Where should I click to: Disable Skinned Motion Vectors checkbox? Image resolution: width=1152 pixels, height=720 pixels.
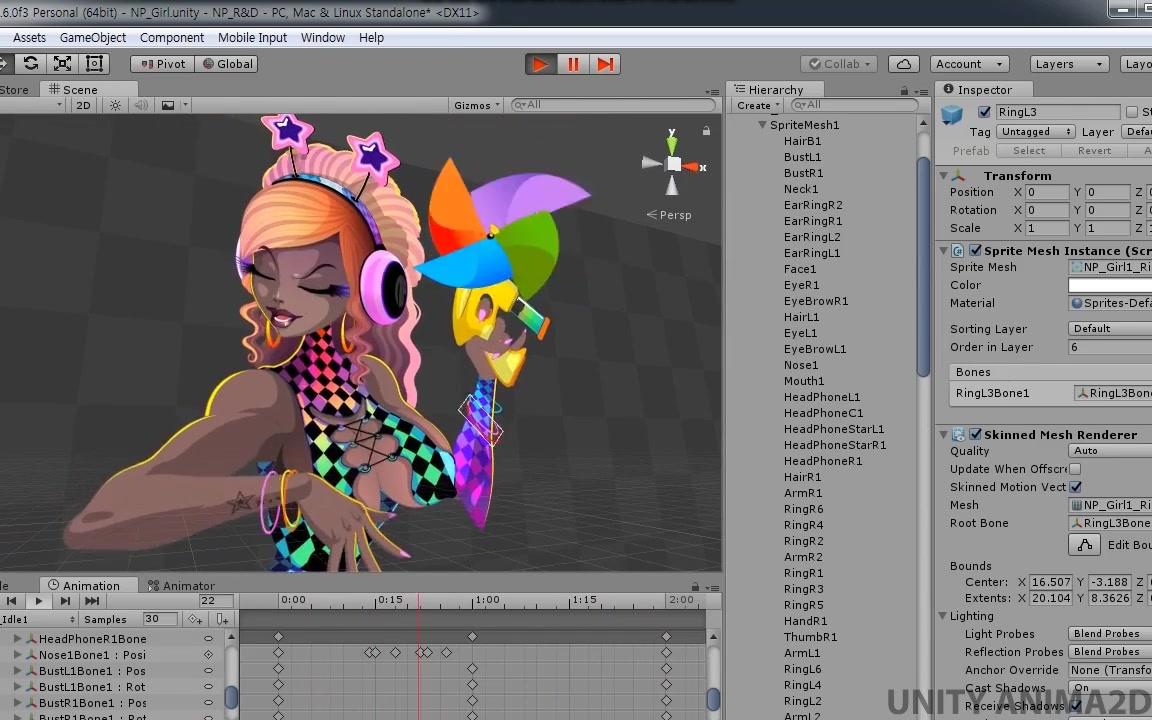1075,487
